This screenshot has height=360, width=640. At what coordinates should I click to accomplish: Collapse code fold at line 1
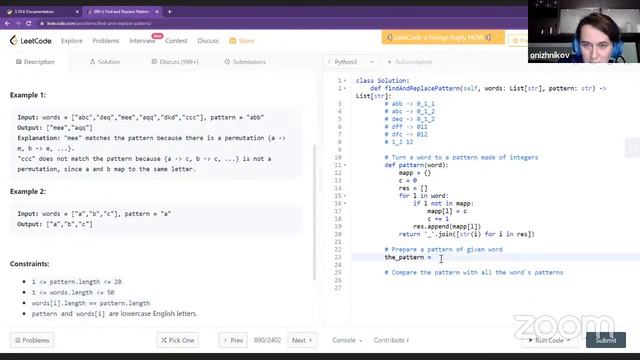click(345, 81)
